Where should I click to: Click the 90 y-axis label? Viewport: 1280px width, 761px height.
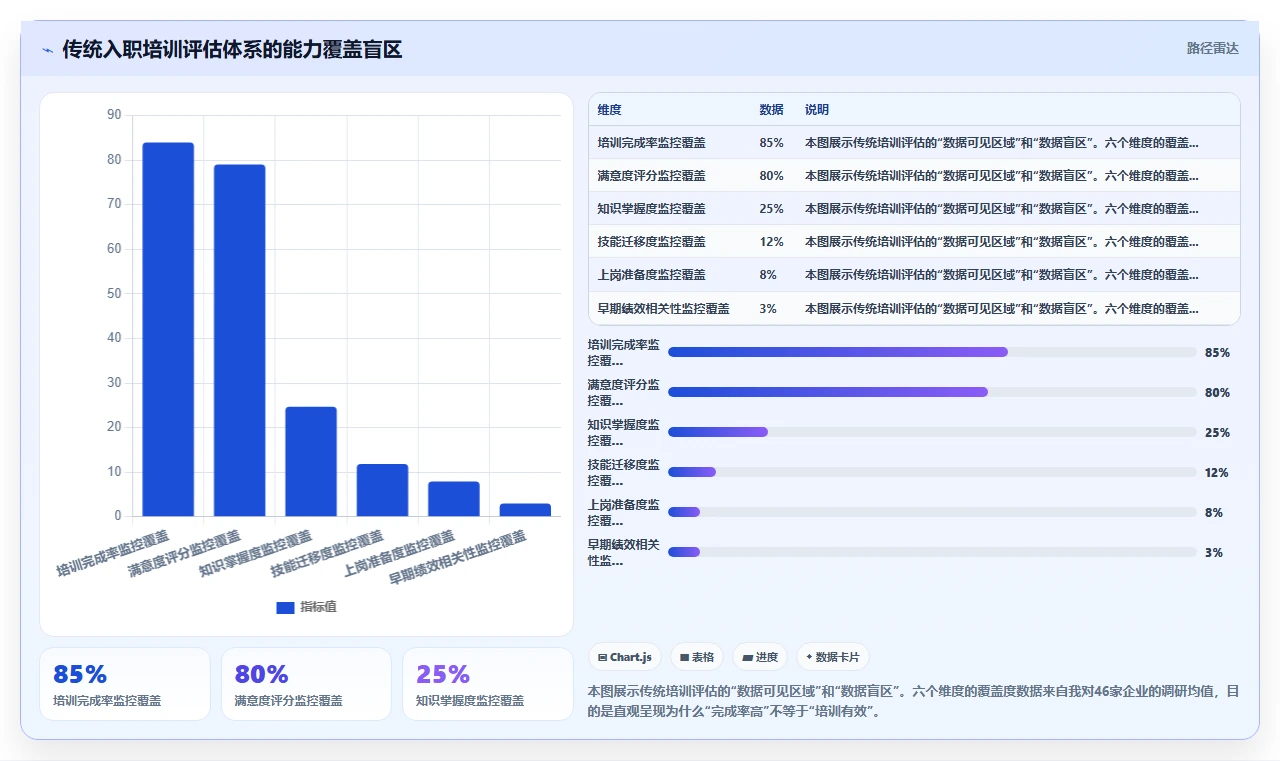click(114, 115)
